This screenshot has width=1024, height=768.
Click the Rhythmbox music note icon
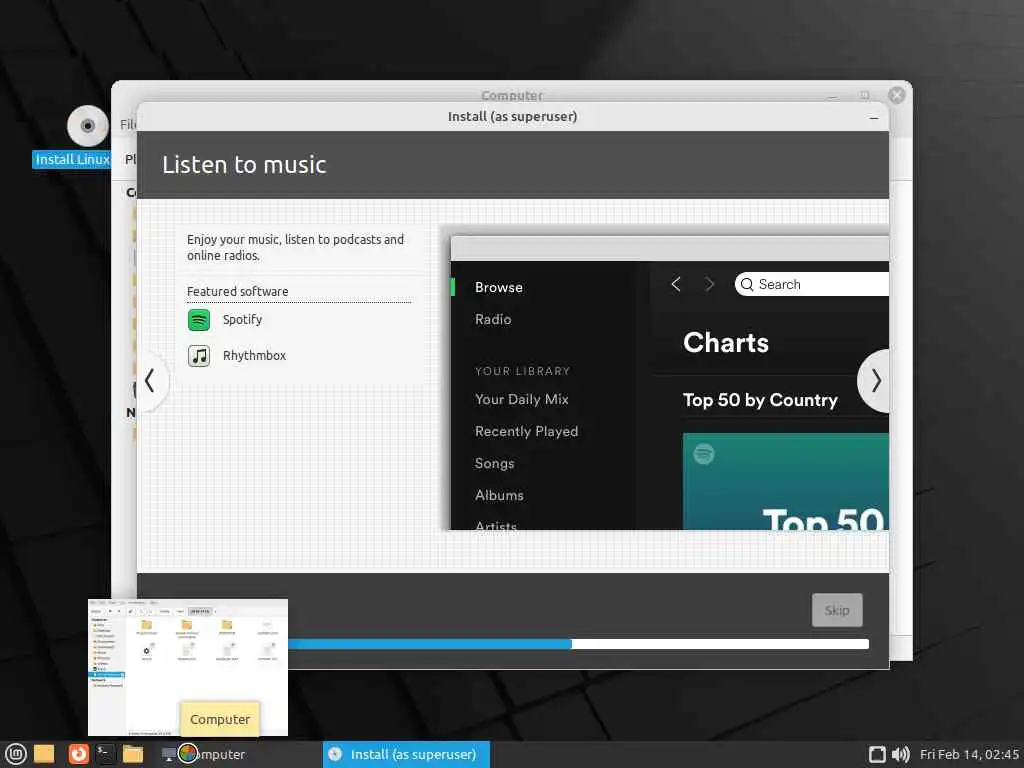point(199,356)
